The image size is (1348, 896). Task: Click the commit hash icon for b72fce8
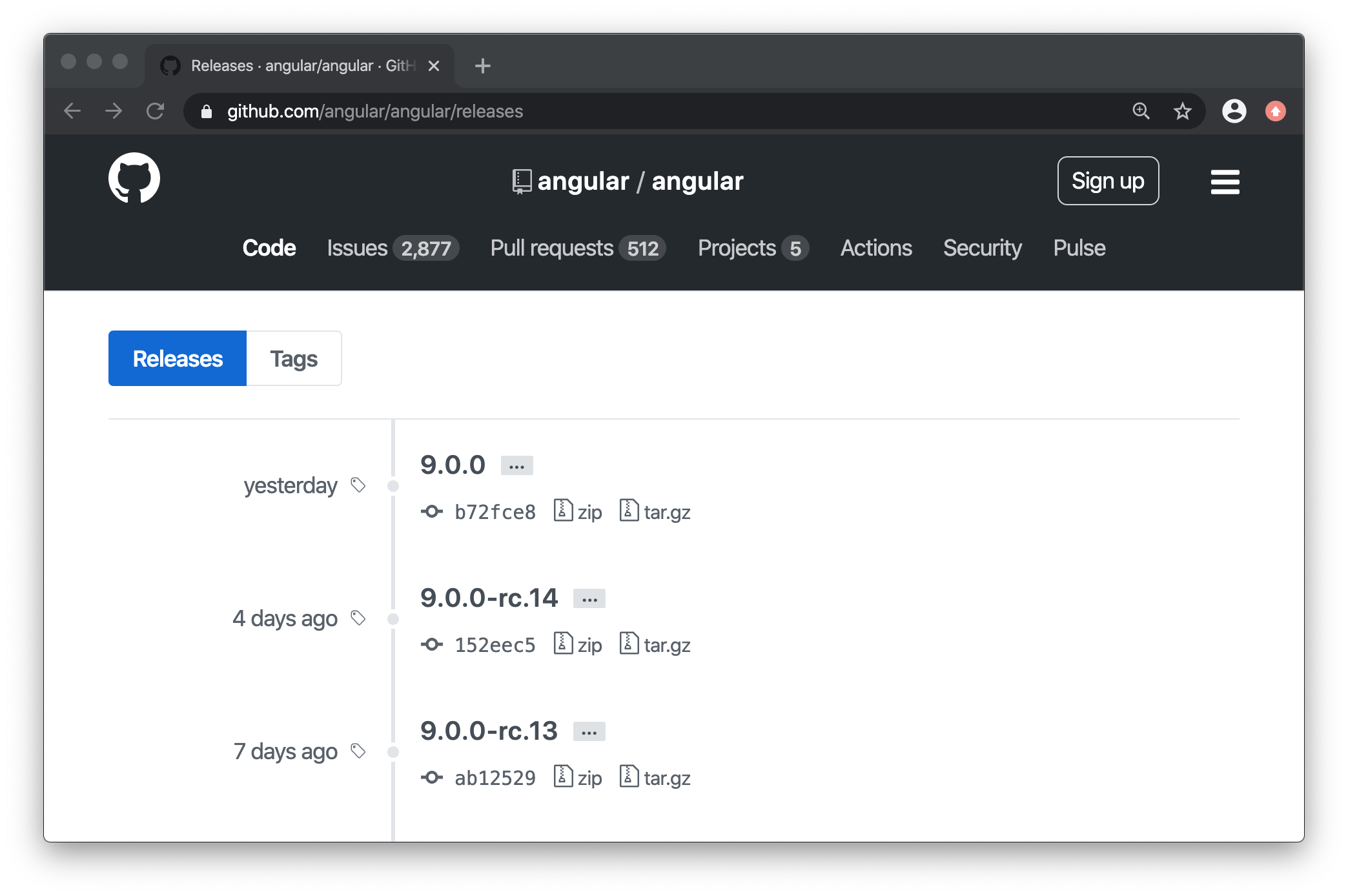click(431, 510)
